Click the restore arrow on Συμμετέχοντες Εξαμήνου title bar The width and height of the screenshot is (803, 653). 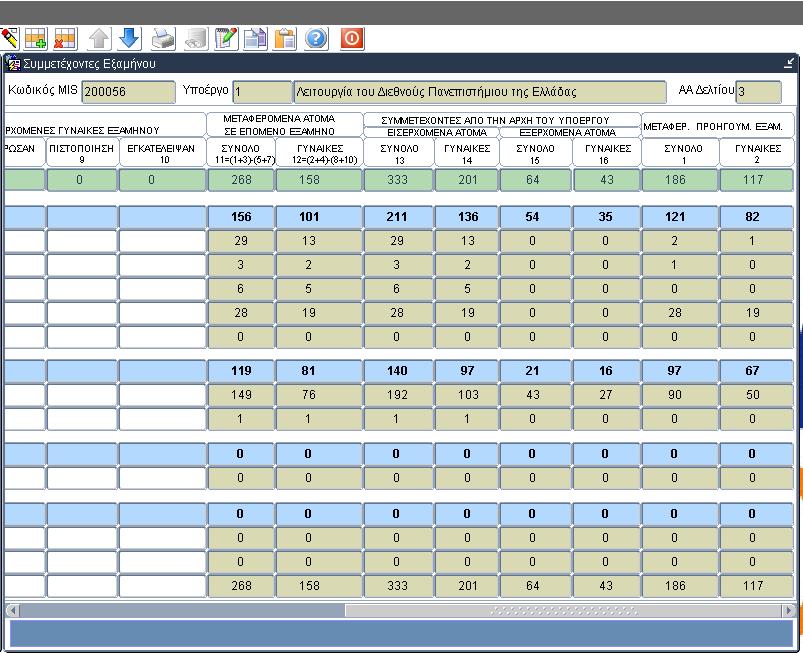click(x=789, y=64)
